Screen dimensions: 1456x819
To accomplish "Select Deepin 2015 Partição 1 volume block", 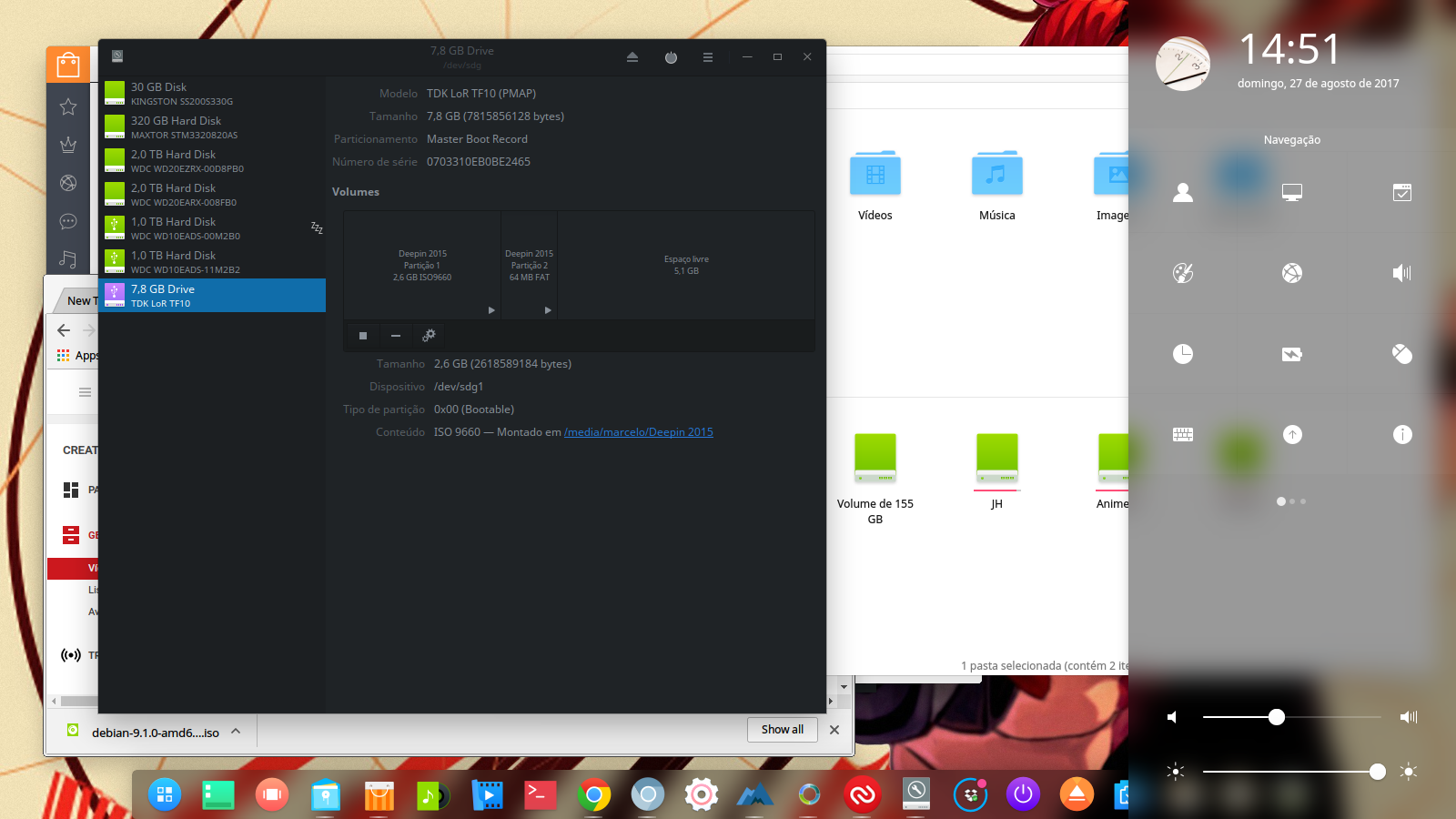I will [x=422, y=265].
